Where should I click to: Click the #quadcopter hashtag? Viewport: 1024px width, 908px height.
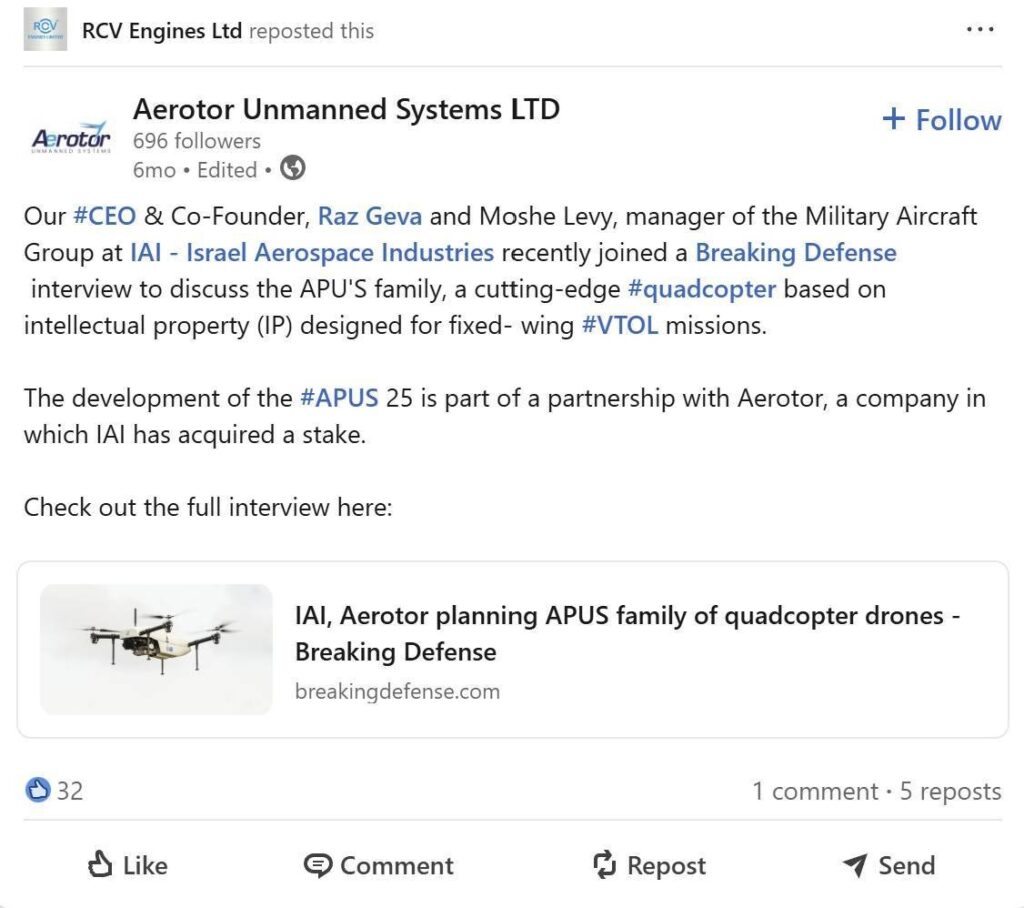pyautogui.click(x=701, y=289)
